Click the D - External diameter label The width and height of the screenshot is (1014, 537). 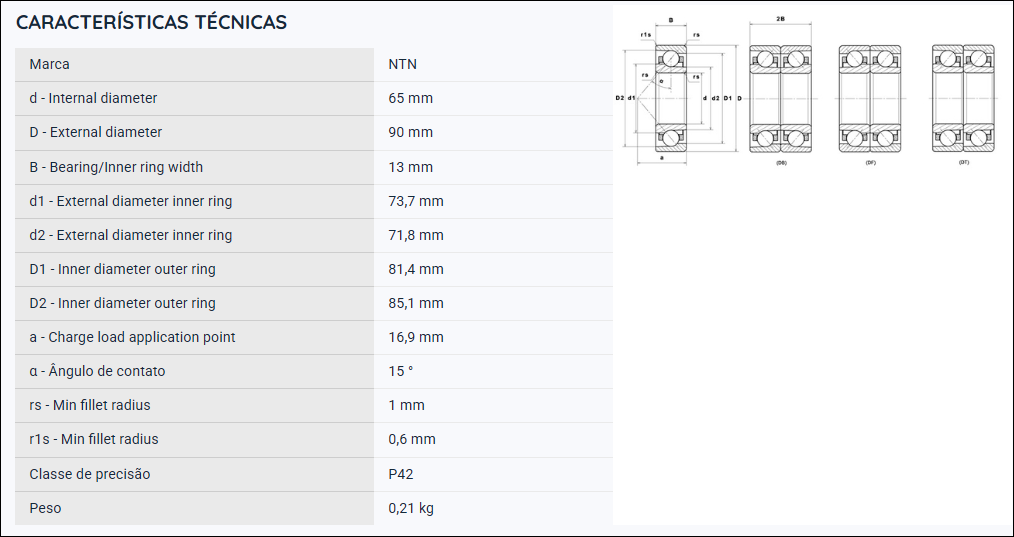click(x=96, y=132)
